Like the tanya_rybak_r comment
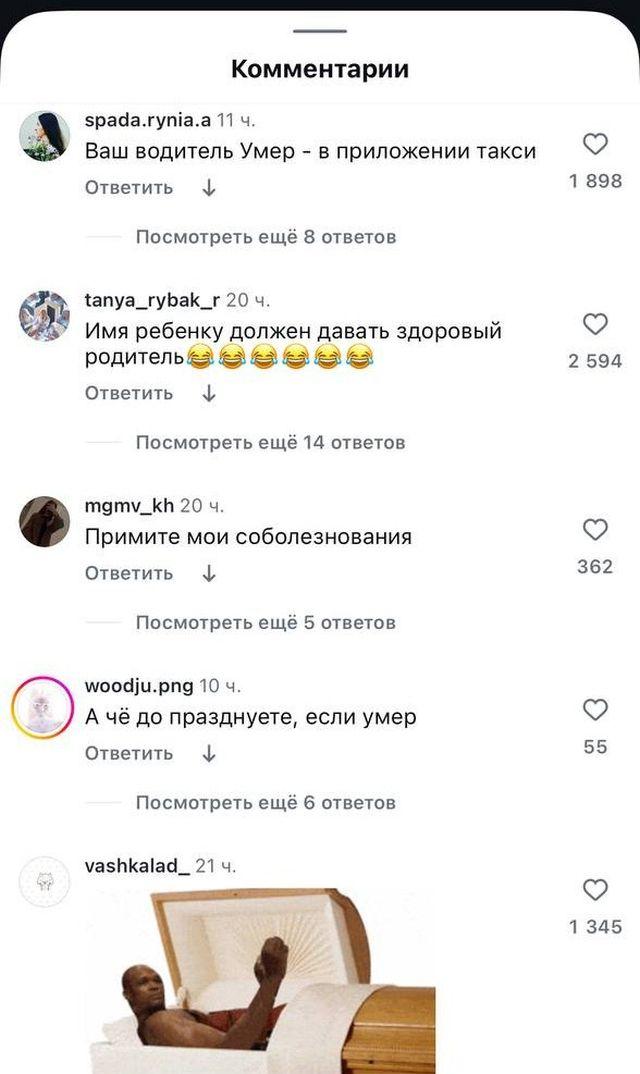Screen dimensions: 640x1074 [x=595, y=324]
